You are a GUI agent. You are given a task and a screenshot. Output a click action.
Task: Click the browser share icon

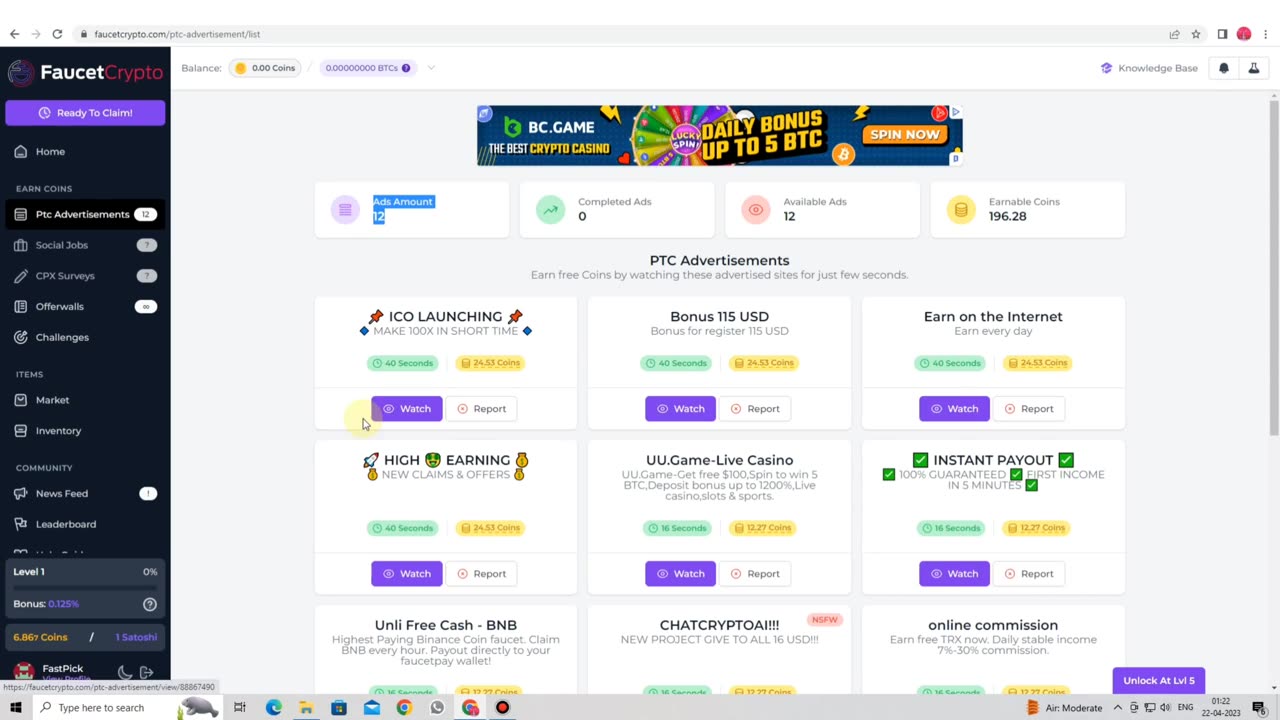pyautogui.click(x=1174, y=34)
